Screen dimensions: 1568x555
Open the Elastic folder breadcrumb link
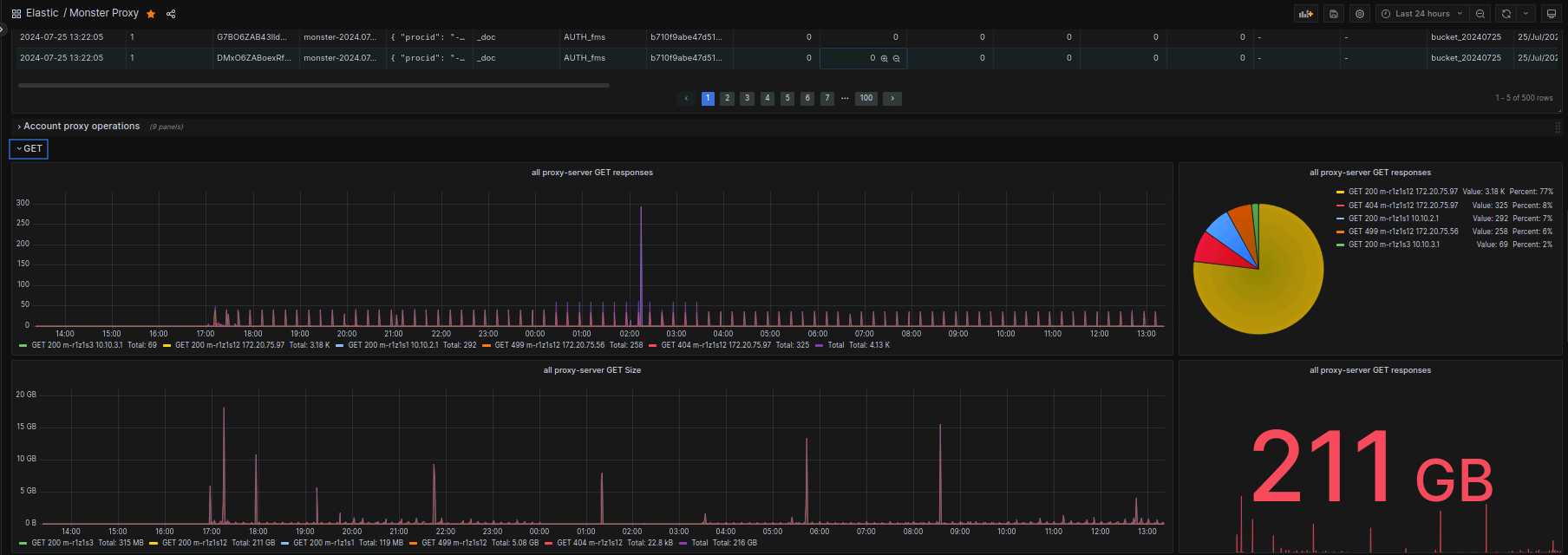pyautogui.click(x=42, y=13)
